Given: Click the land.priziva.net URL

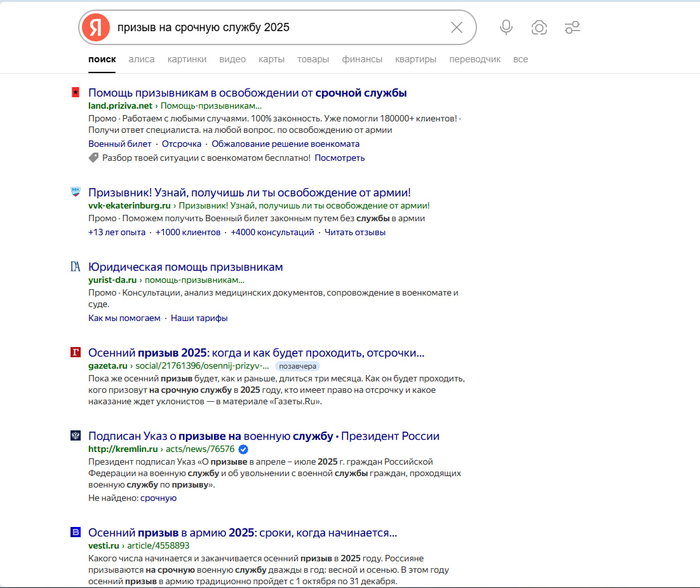Looking at the screenshot, I should coord(120,106).
